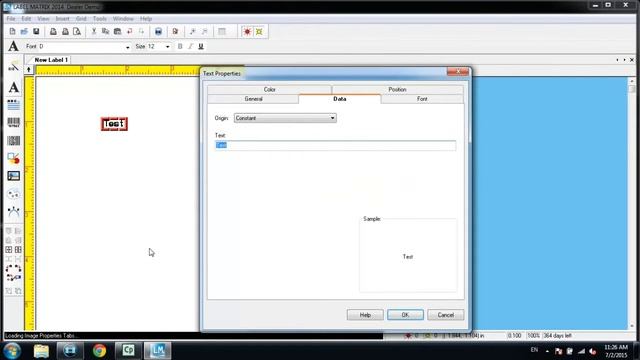Close the Text Properties dialog
This screenshot has width=640, height=360.
point(458,71)
